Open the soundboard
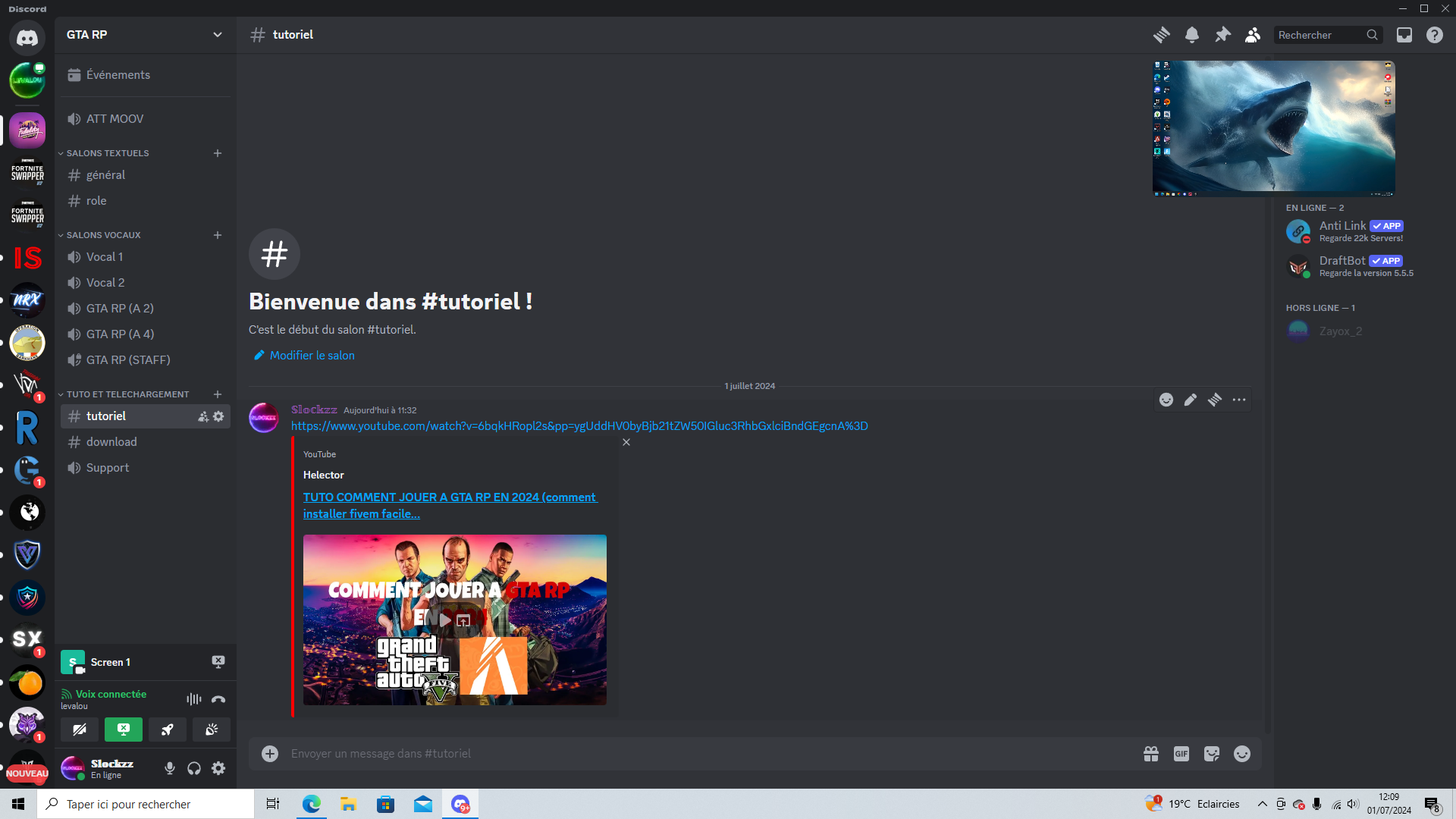This screenshot has height=819, width=1456. (212, 730)
